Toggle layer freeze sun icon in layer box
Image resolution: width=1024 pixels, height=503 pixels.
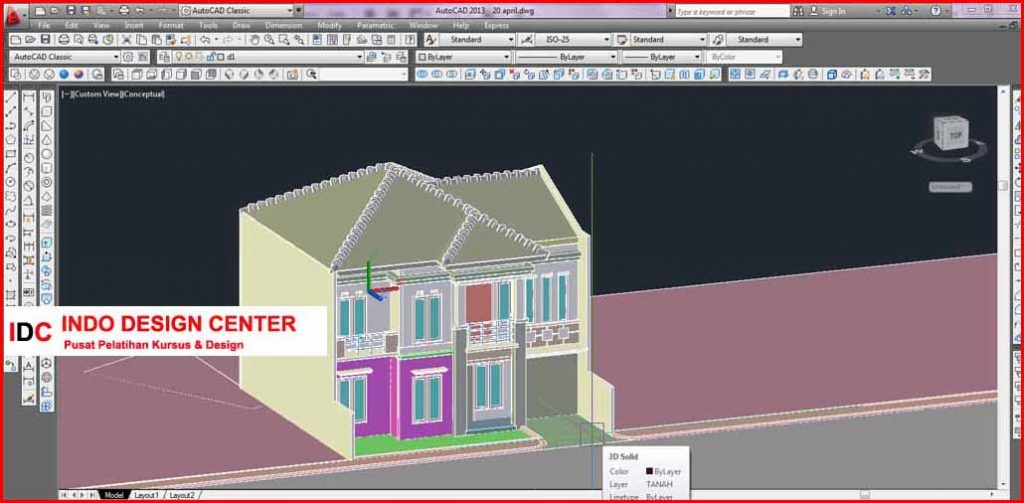[x=189, y=57]
